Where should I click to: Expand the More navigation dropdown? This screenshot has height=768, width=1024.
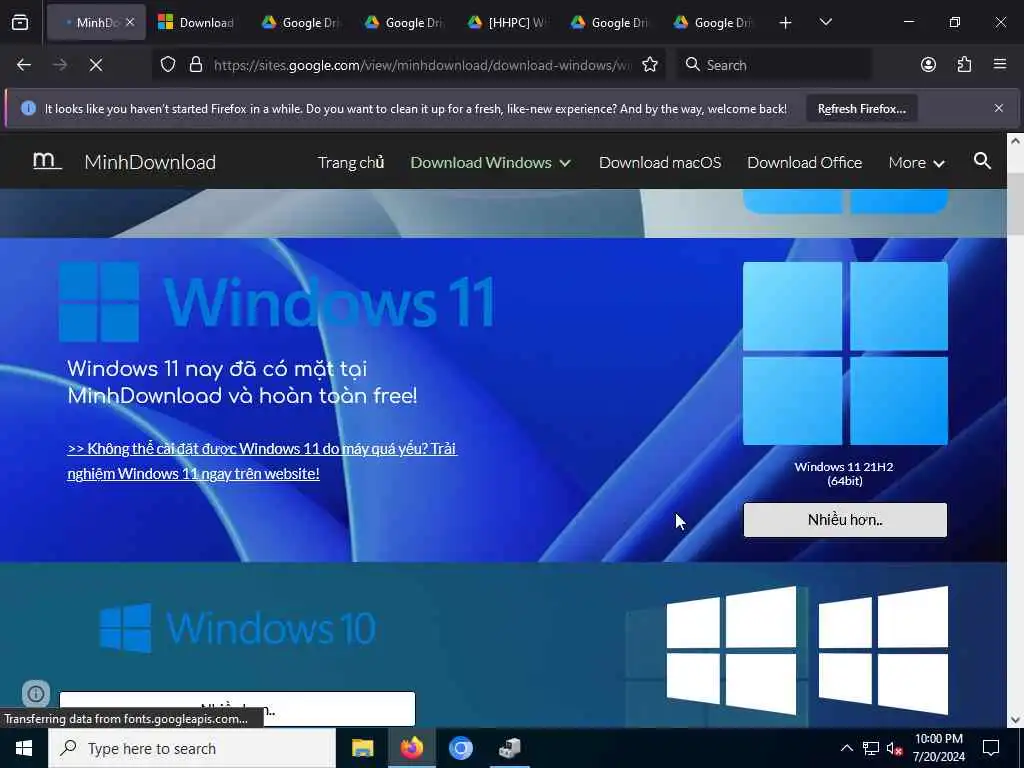916,163
